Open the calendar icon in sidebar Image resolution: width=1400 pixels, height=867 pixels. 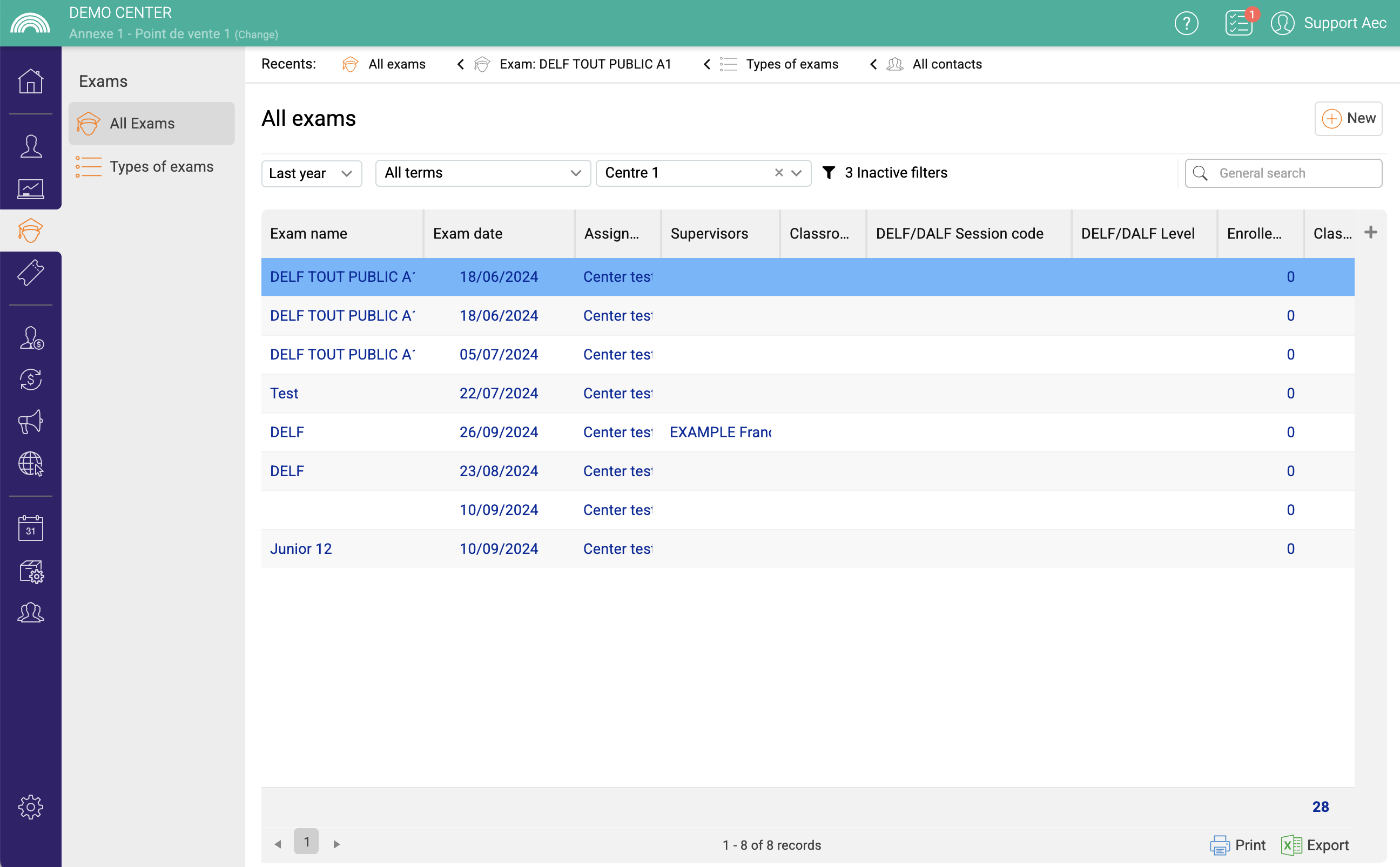click(x=30, y=527)
